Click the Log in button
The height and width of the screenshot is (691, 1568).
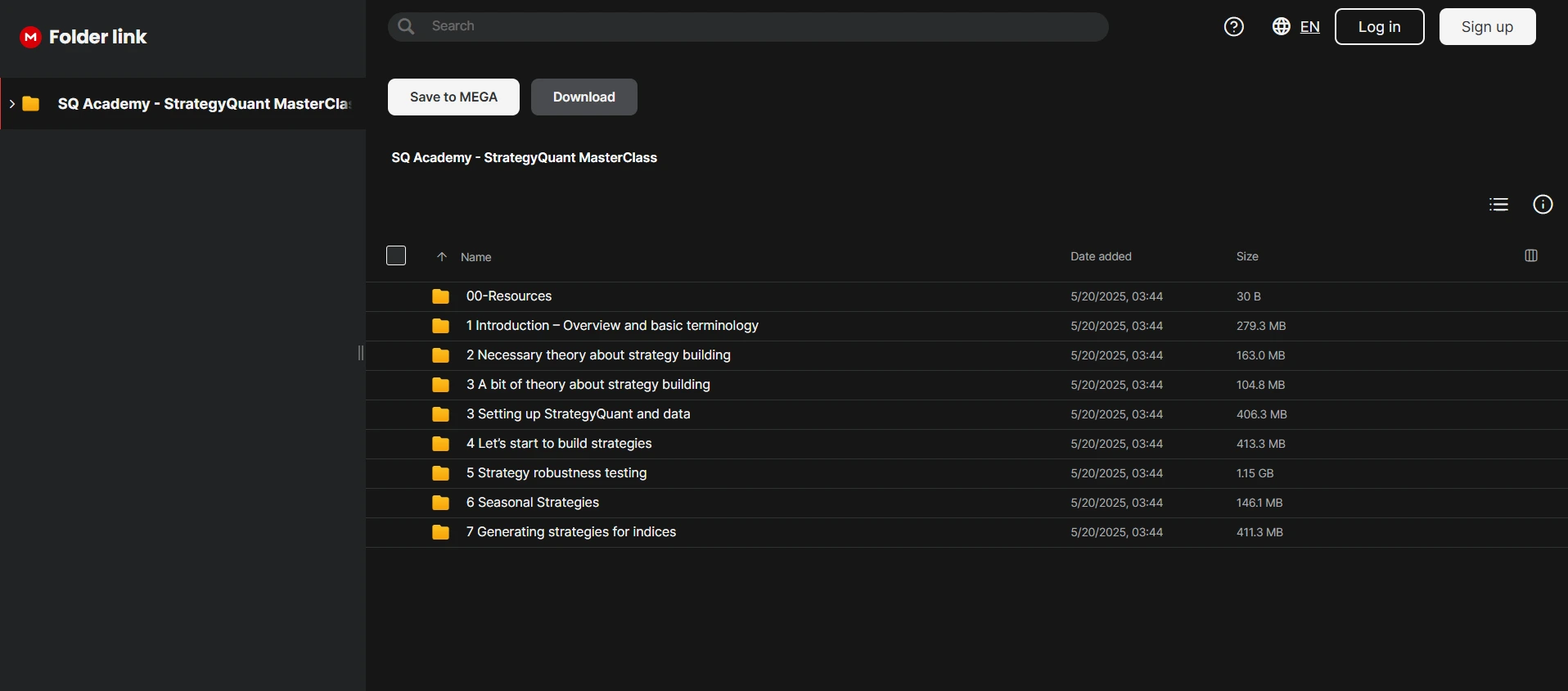(1379, 27)
